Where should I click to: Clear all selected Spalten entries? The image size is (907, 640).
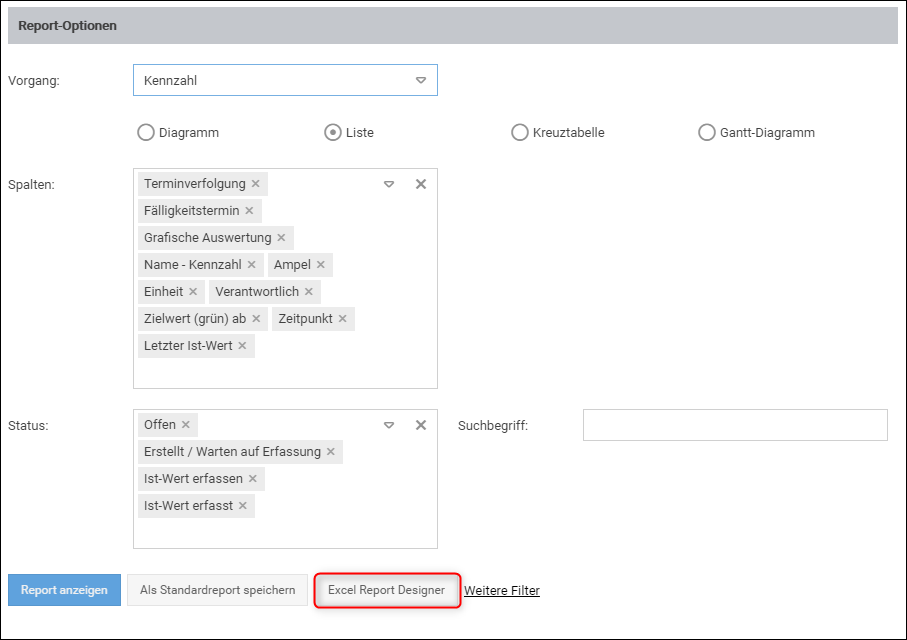point(421,184)
